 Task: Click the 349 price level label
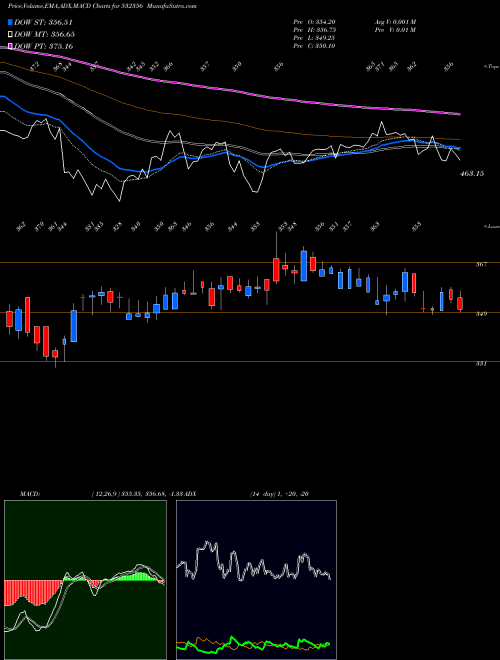click(482, 314)
